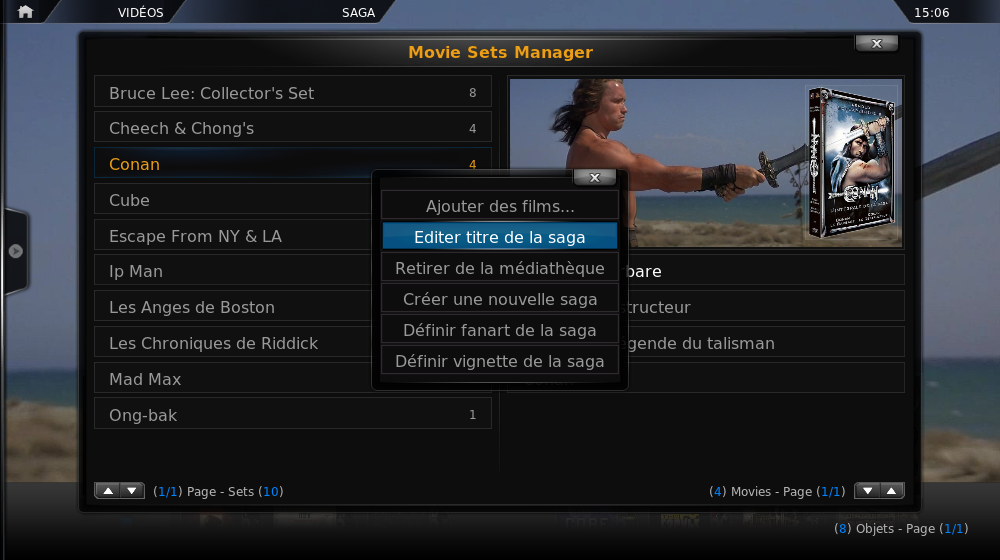
Task: Click the '(8) Objets - Page' status text
Action: [x=901, y=528]
